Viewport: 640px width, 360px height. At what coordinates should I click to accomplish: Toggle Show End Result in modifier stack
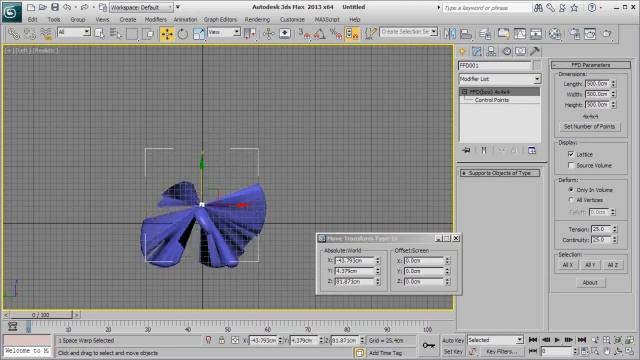[x=484, y=150]
